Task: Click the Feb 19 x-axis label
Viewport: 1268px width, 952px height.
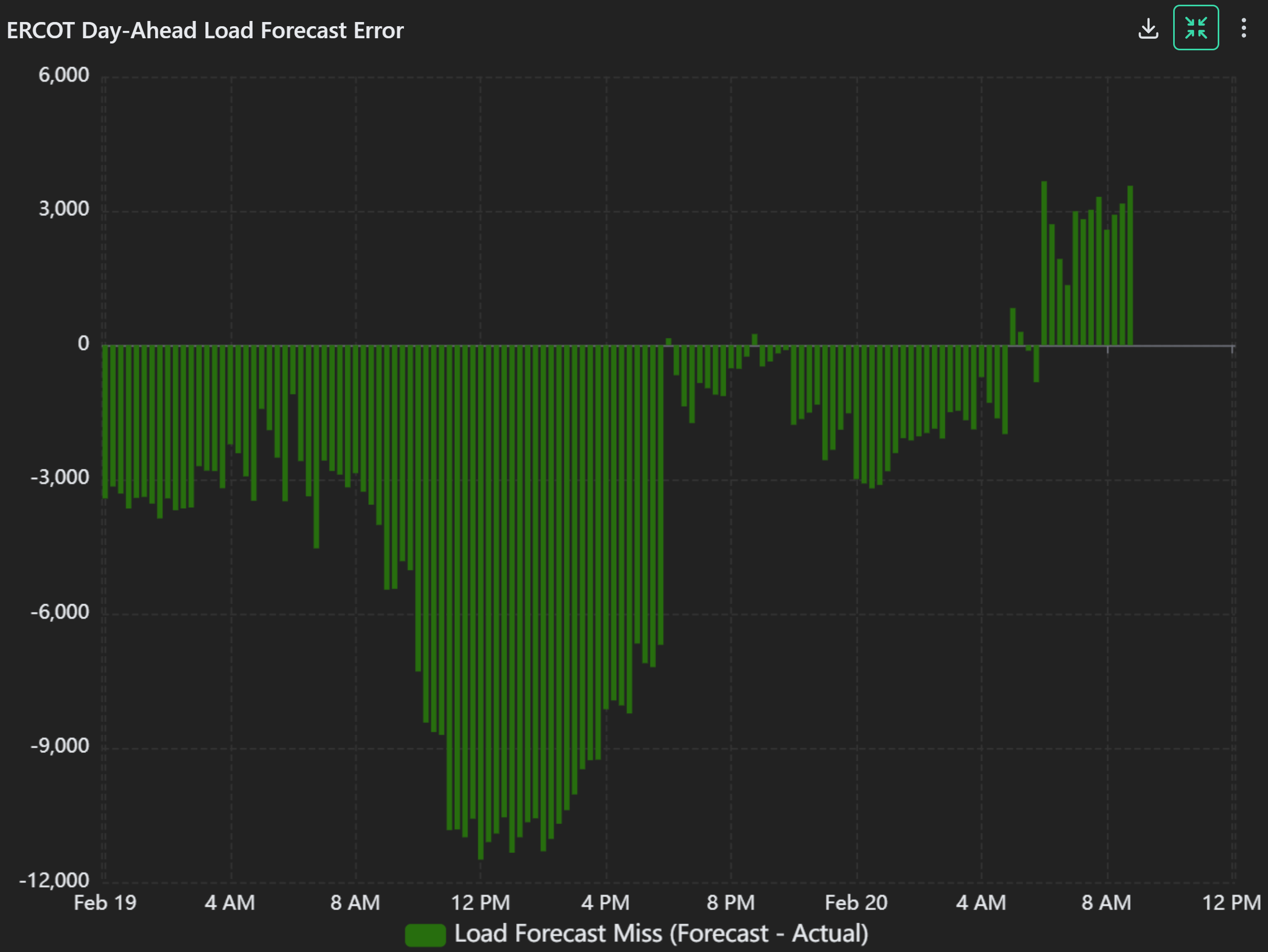Action: 105,903
